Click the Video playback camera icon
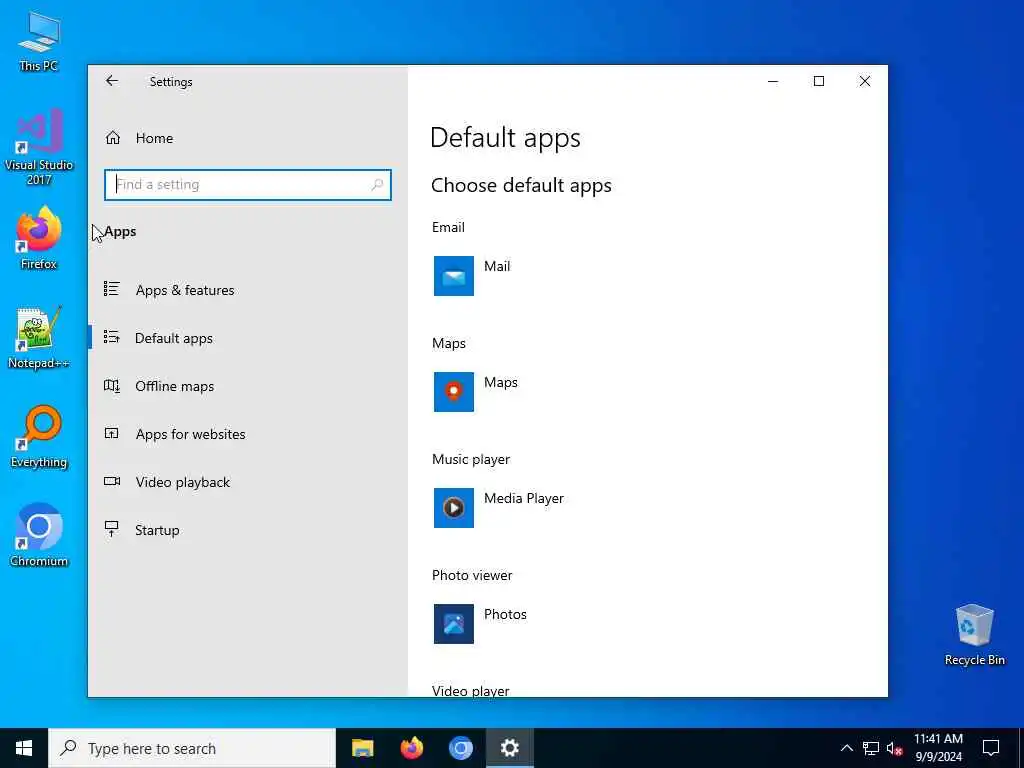 coord(112,481)
